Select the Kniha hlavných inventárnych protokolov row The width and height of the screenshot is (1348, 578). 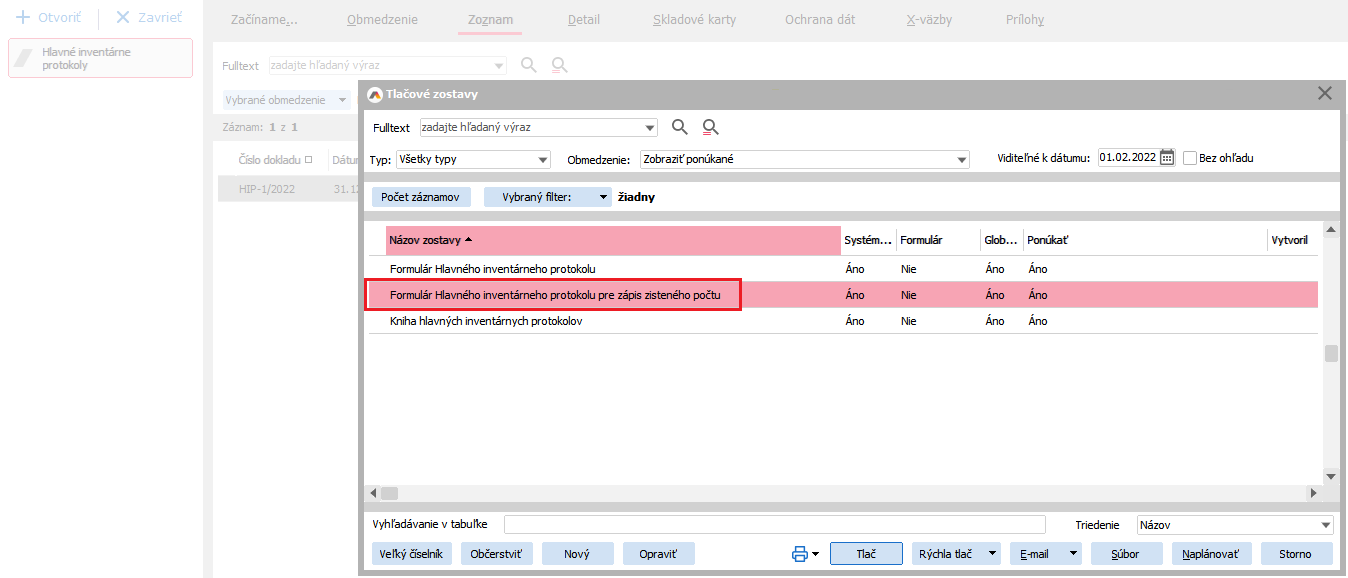(486, 321)
